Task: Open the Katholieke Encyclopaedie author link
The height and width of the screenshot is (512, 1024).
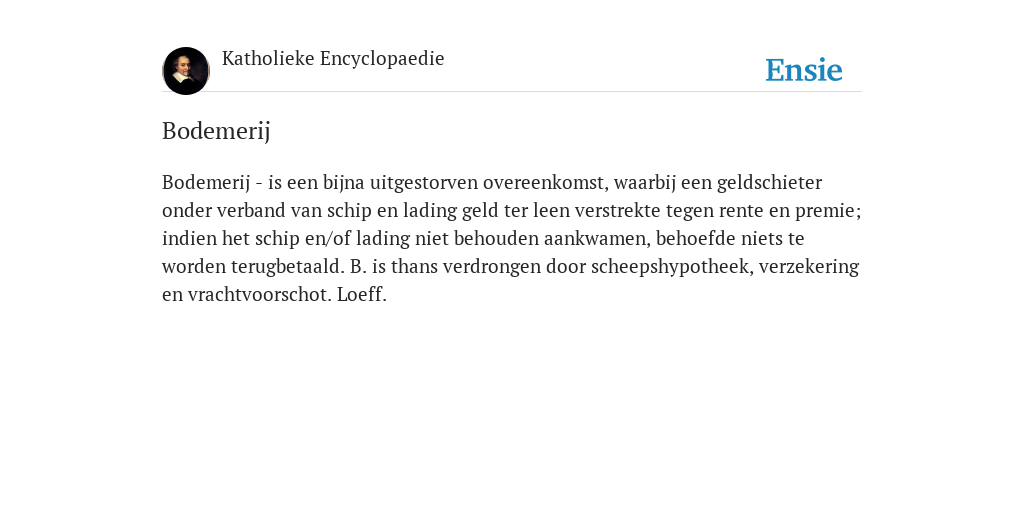Action: click(x=333, y=59)
